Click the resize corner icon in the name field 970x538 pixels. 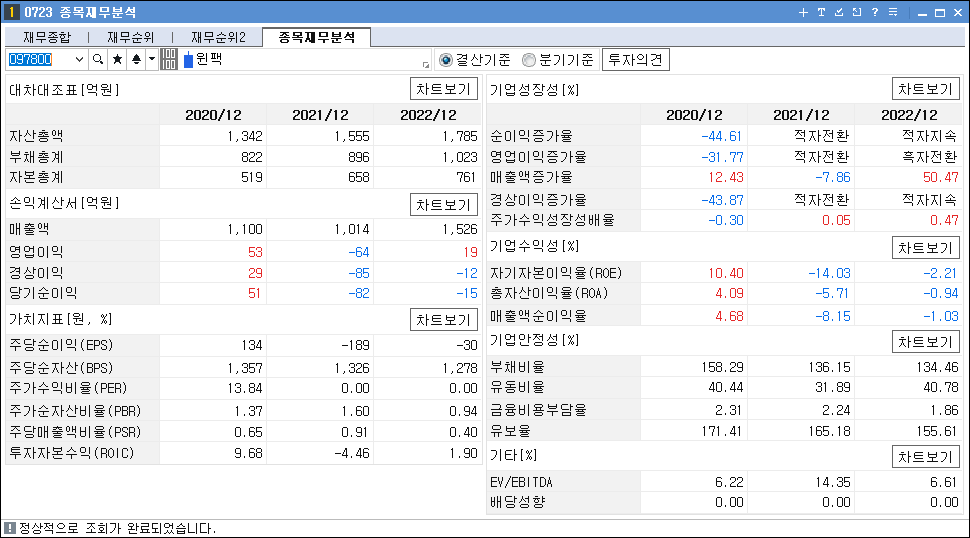click(426, 64)
